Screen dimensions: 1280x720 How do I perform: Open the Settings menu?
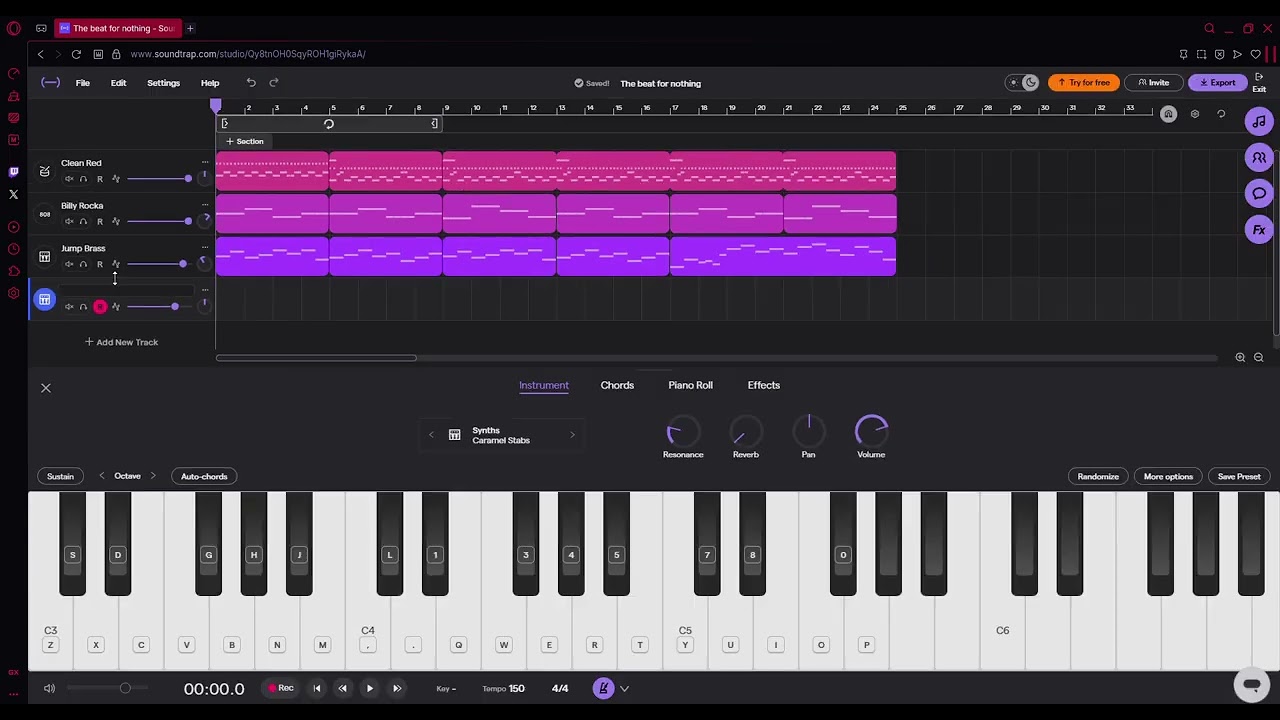163,83
